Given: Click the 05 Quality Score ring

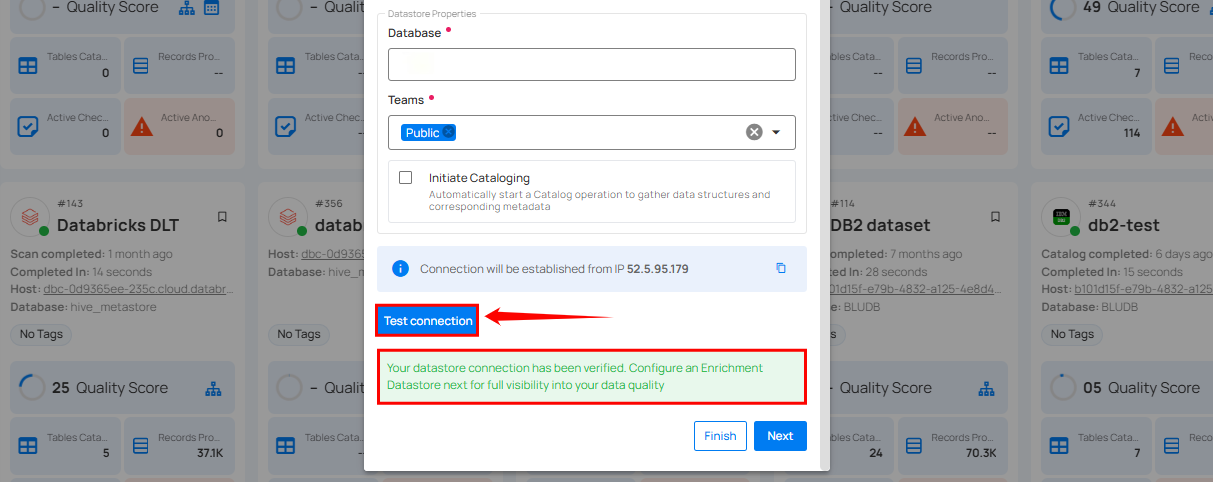Looking at the screenshot, I should tap(1062, 388).
